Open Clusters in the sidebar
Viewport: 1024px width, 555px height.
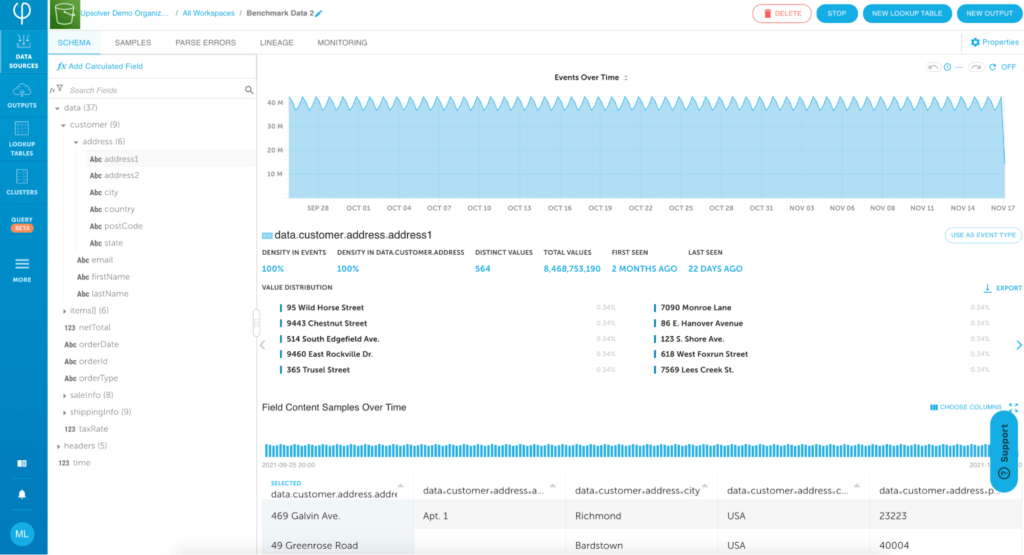[22, 182]
